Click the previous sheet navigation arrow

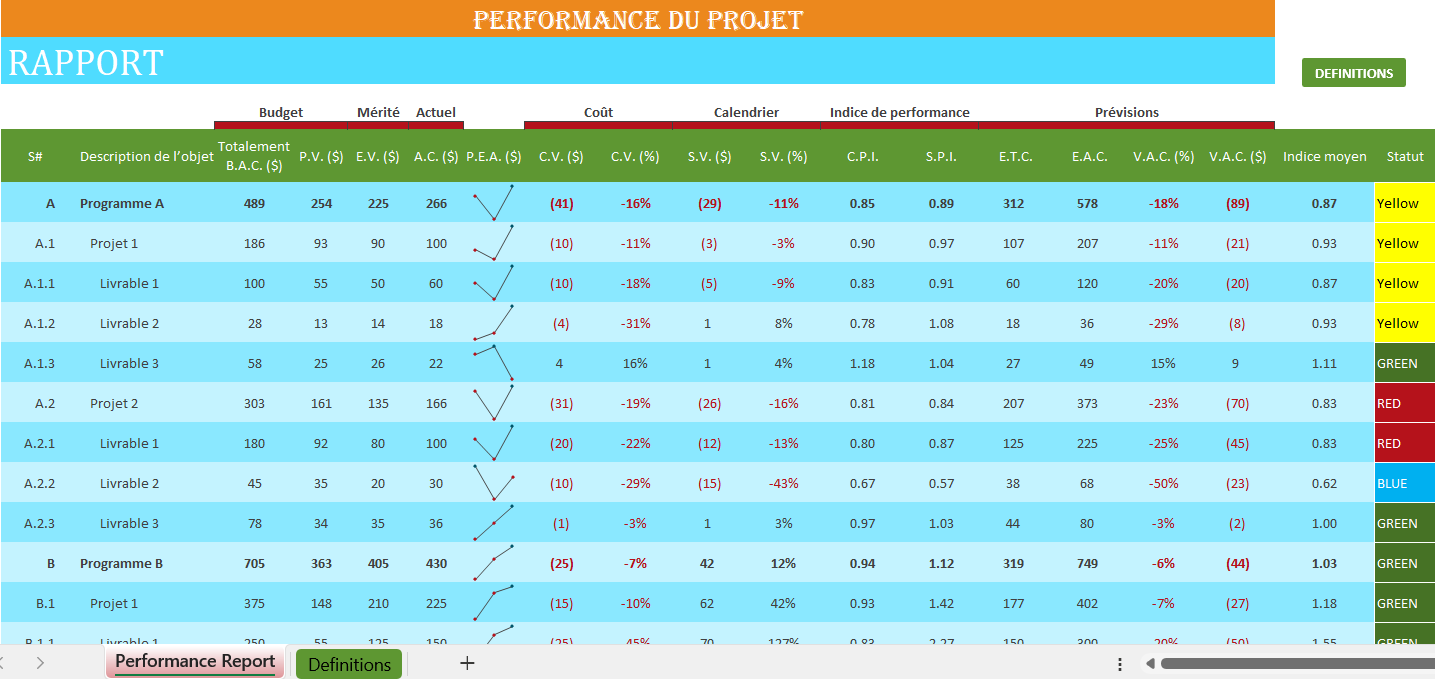coord(4,663)
